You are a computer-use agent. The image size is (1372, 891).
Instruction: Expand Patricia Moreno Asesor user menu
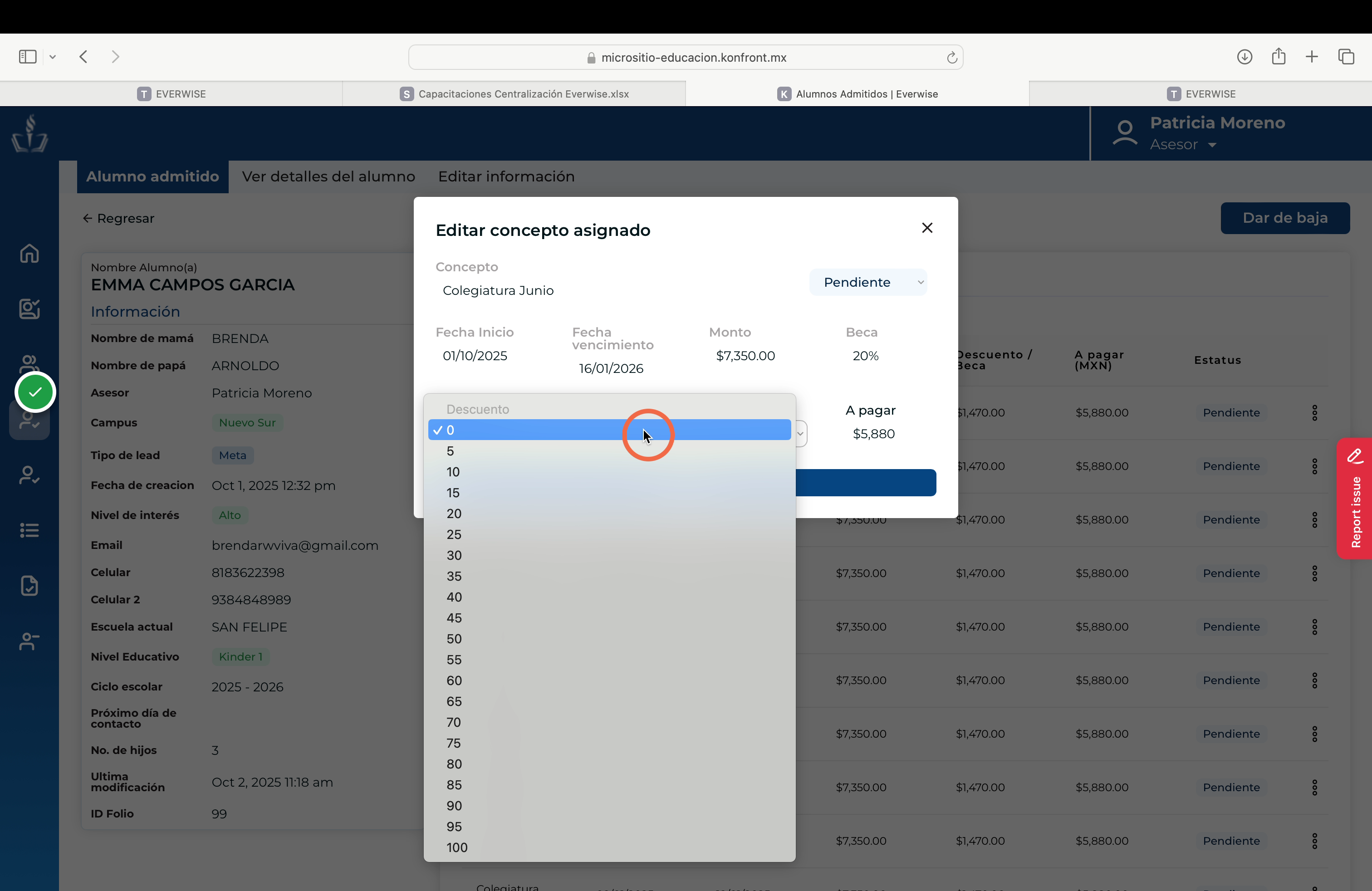click(x=1217, y=133)
